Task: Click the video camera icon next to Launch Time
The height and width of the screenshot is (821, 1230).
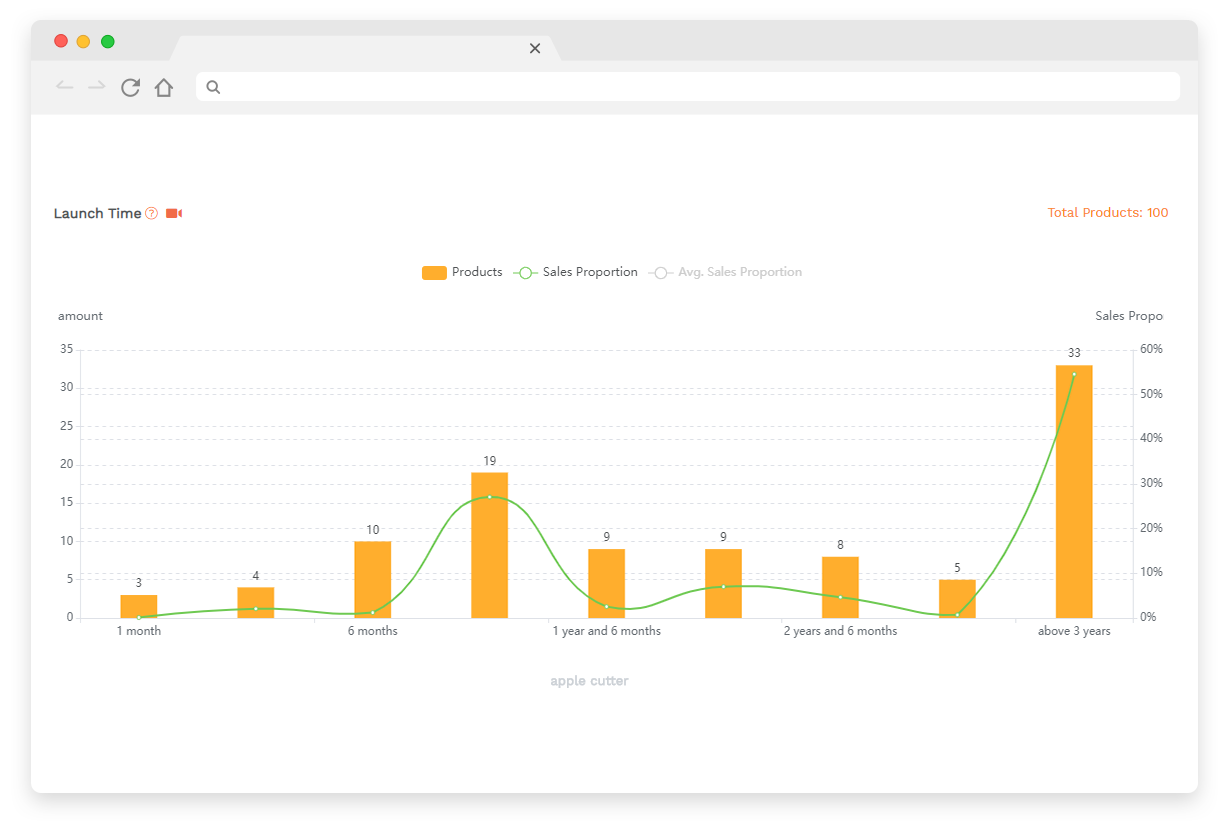Action: coord(174,213)
